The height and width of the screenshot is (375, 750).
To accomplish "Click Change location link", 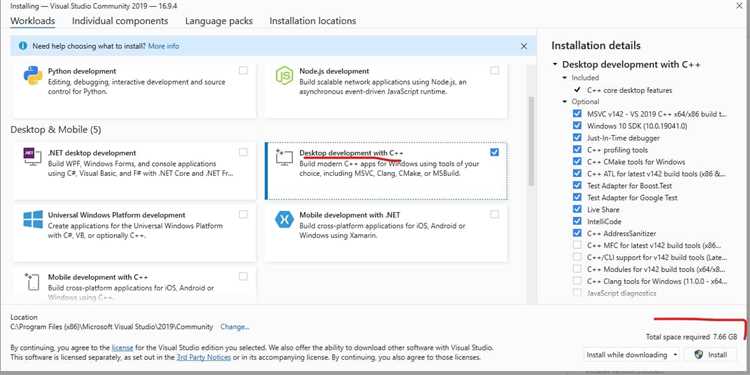I will click(235, 327).
